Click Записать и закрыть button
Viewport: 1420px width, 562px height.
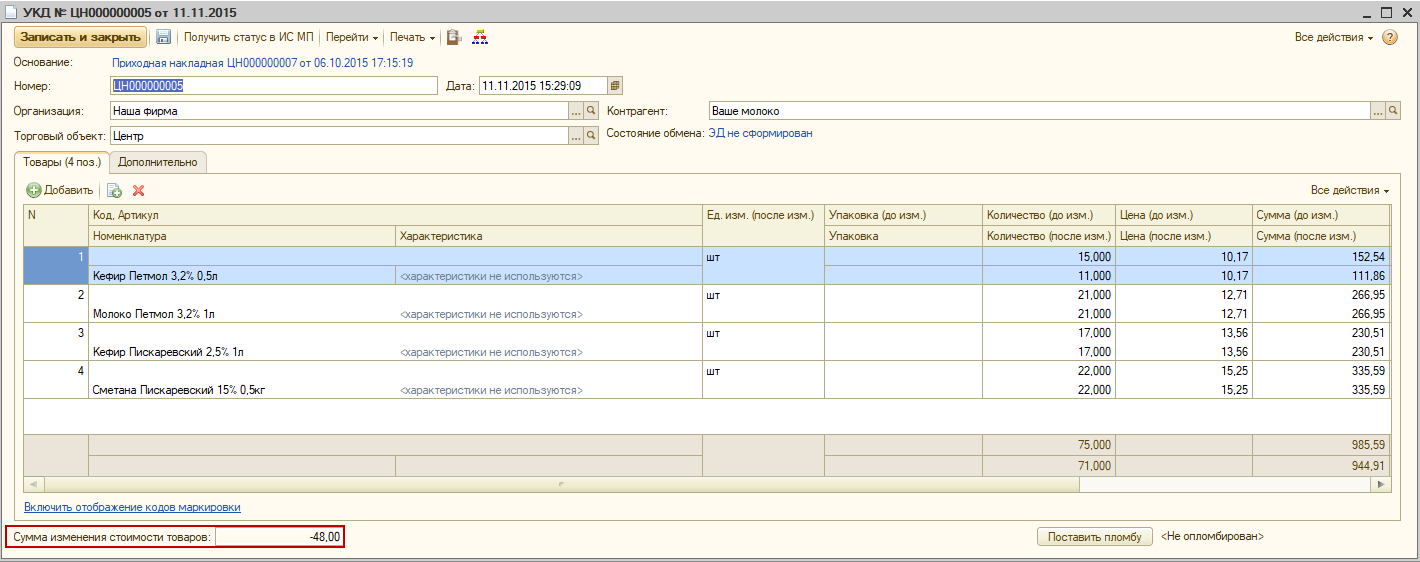(x=80, y=37)
